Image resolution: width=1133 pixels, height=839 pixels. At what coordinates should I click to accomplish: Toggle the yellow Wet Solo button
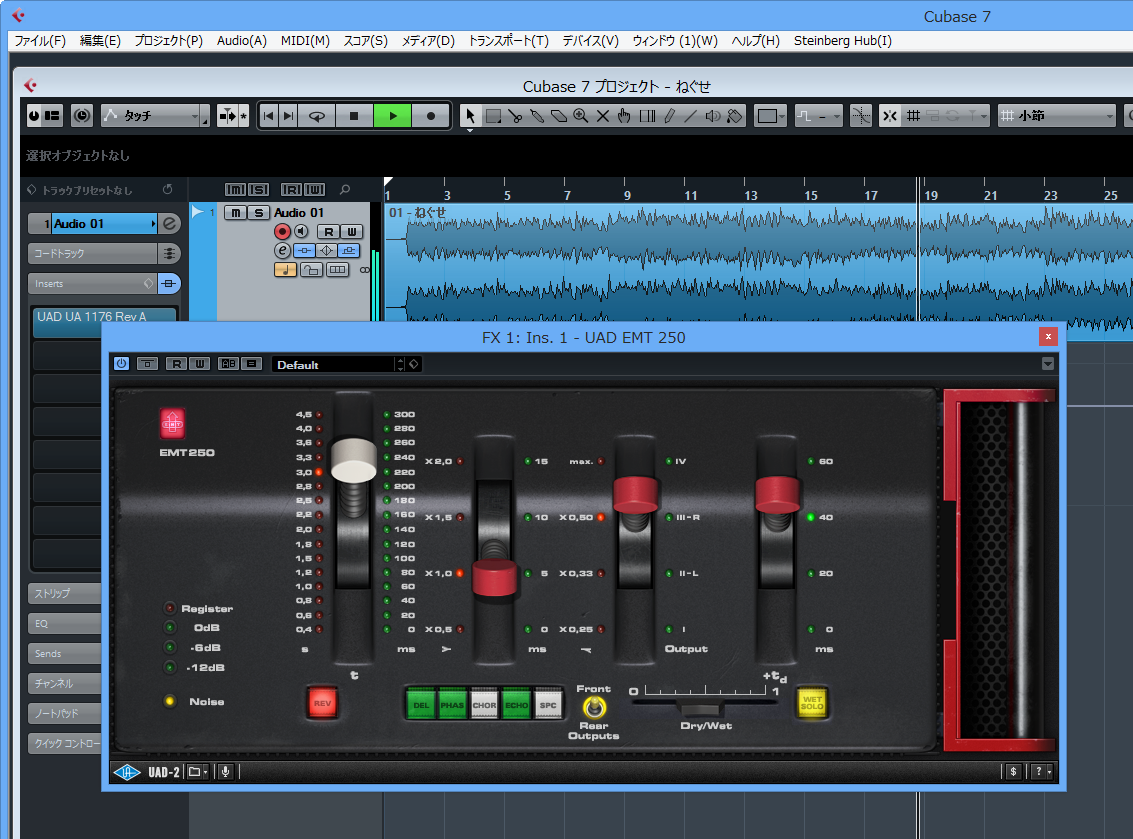[x=811, y=703]
